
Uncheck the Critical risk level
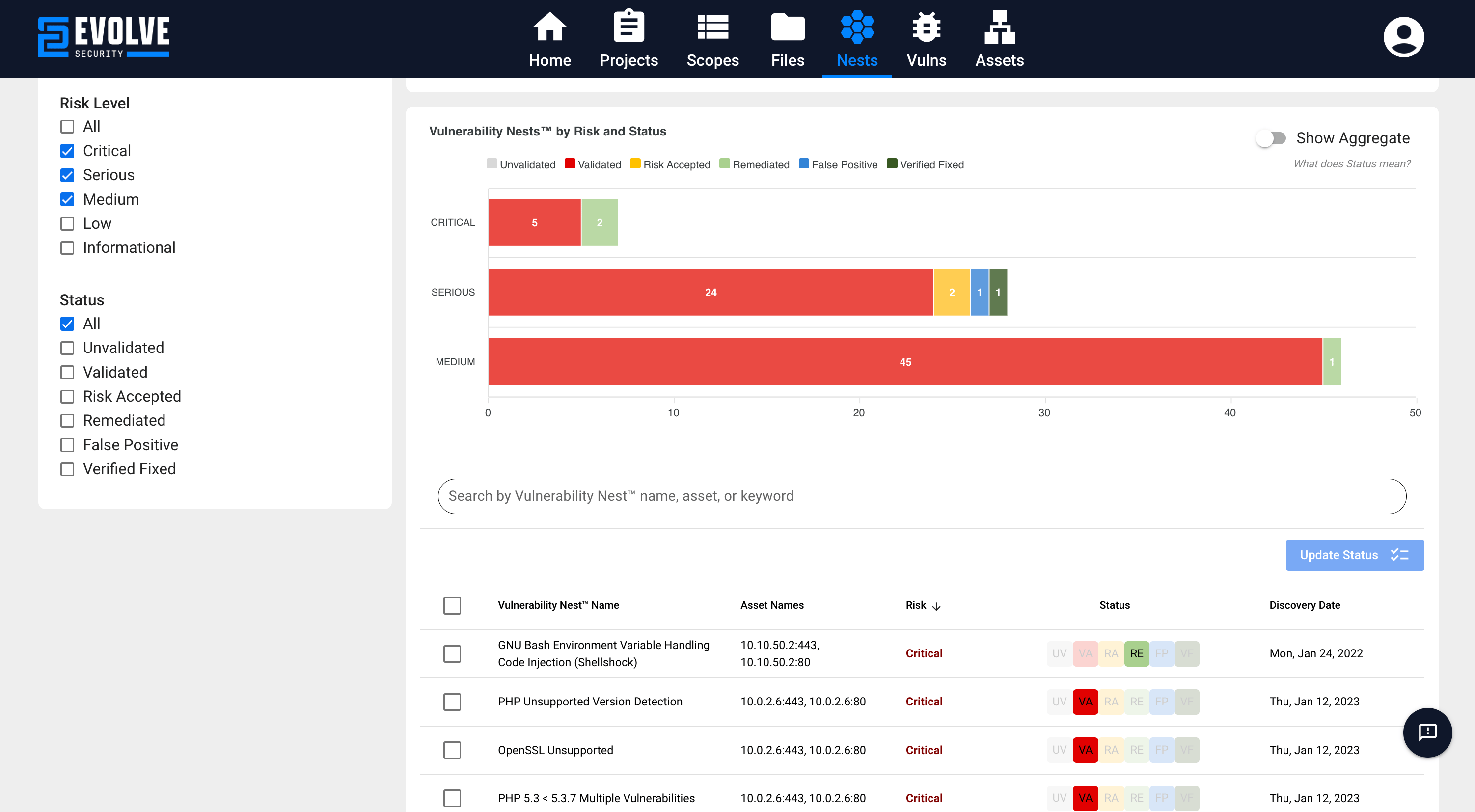pos(68,151)
